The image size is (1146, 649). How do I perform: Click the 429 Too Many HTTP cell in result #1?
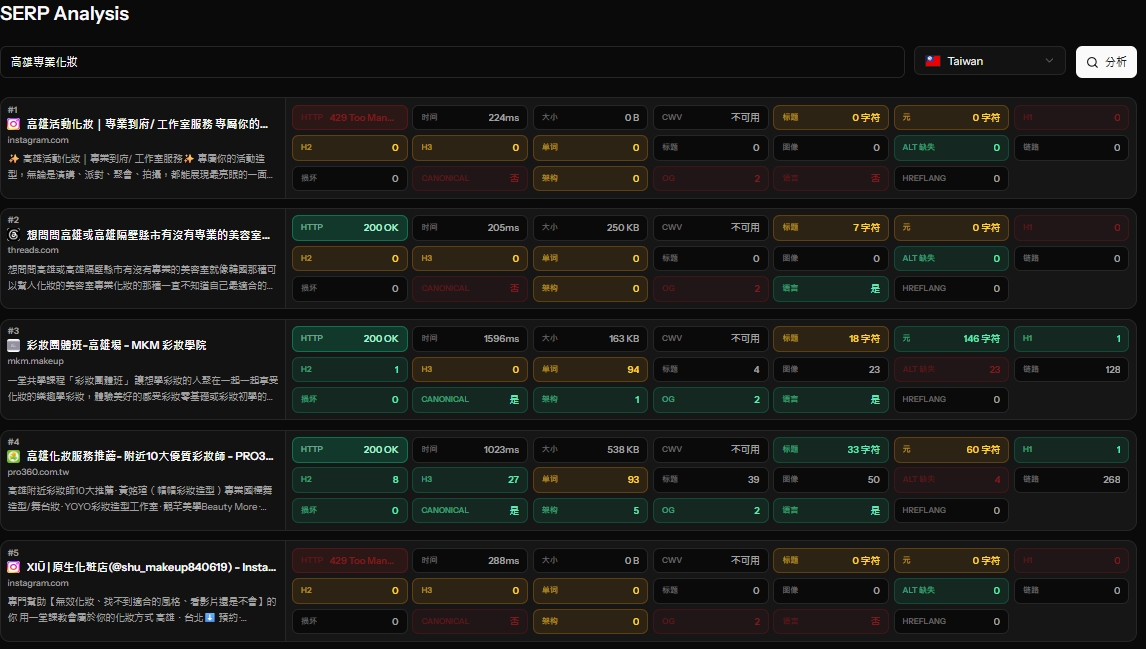(x=349, y=117)
